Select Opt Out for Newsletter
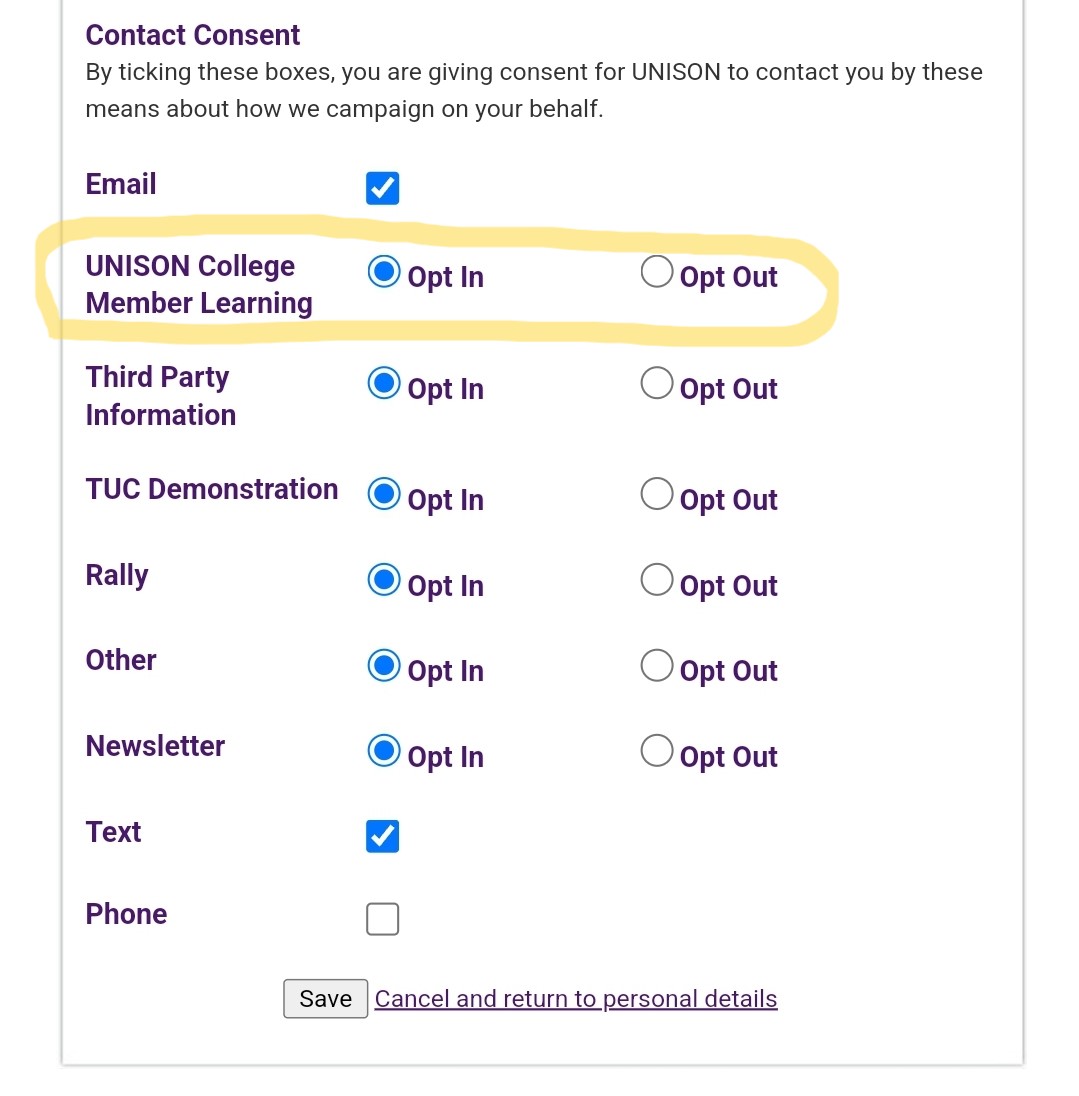The height and width of the screenshot is (1096, 1079). [x=656, y=751]
